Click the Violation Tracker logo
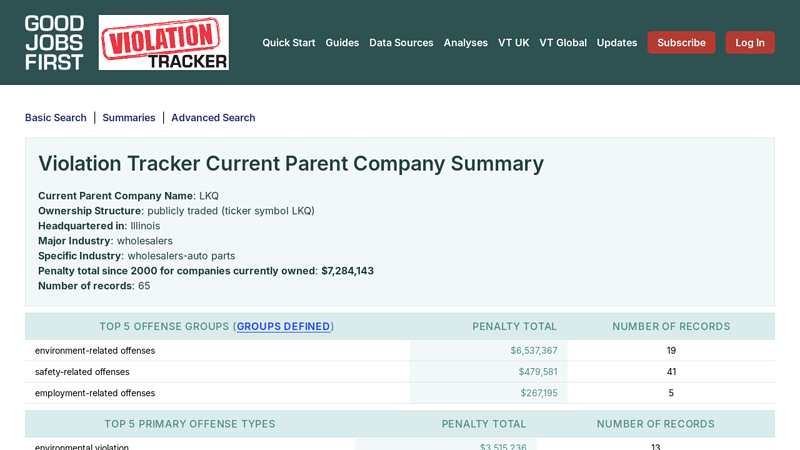 click(163, 42)
